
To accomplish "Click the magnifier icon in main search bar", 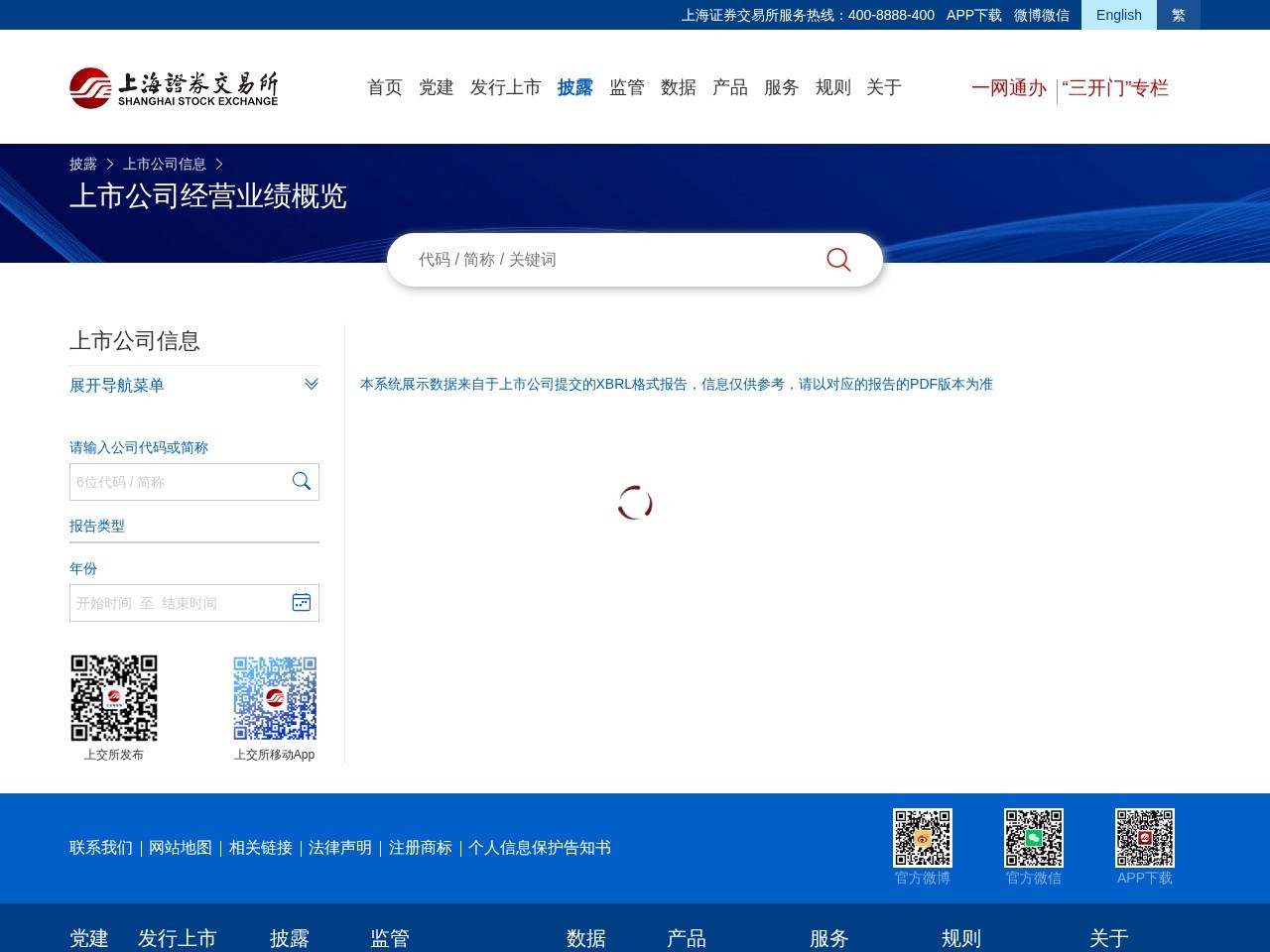I will coord(838,260).
